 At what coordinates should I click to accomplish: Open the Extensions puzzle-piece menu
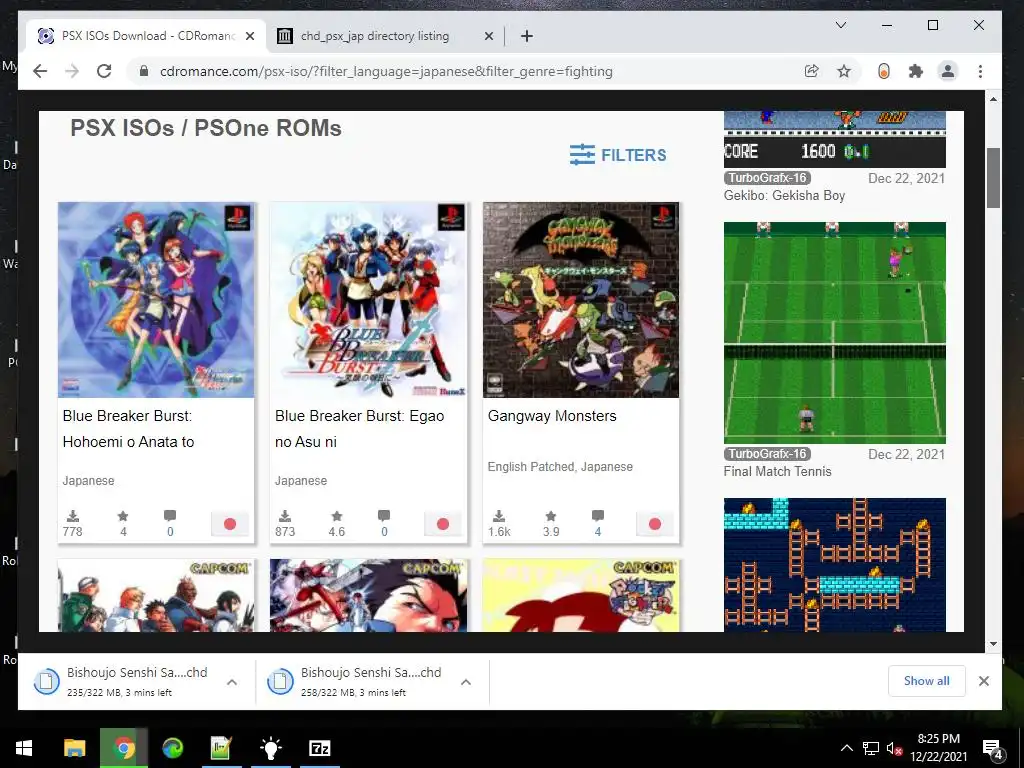point(916,71)
